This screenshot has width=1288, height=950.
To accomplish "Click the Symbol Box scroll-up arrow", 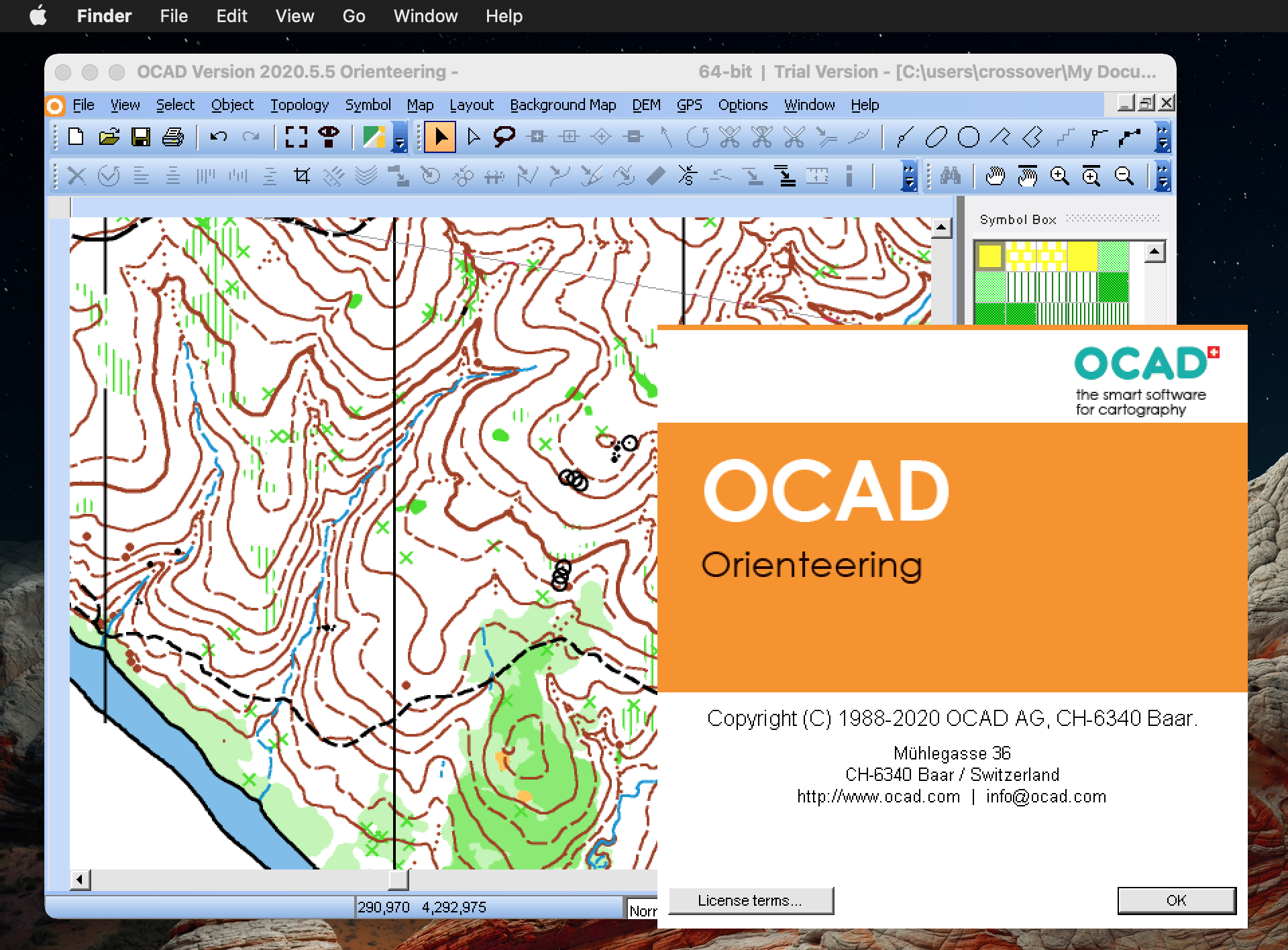I will pos(1154,252).
